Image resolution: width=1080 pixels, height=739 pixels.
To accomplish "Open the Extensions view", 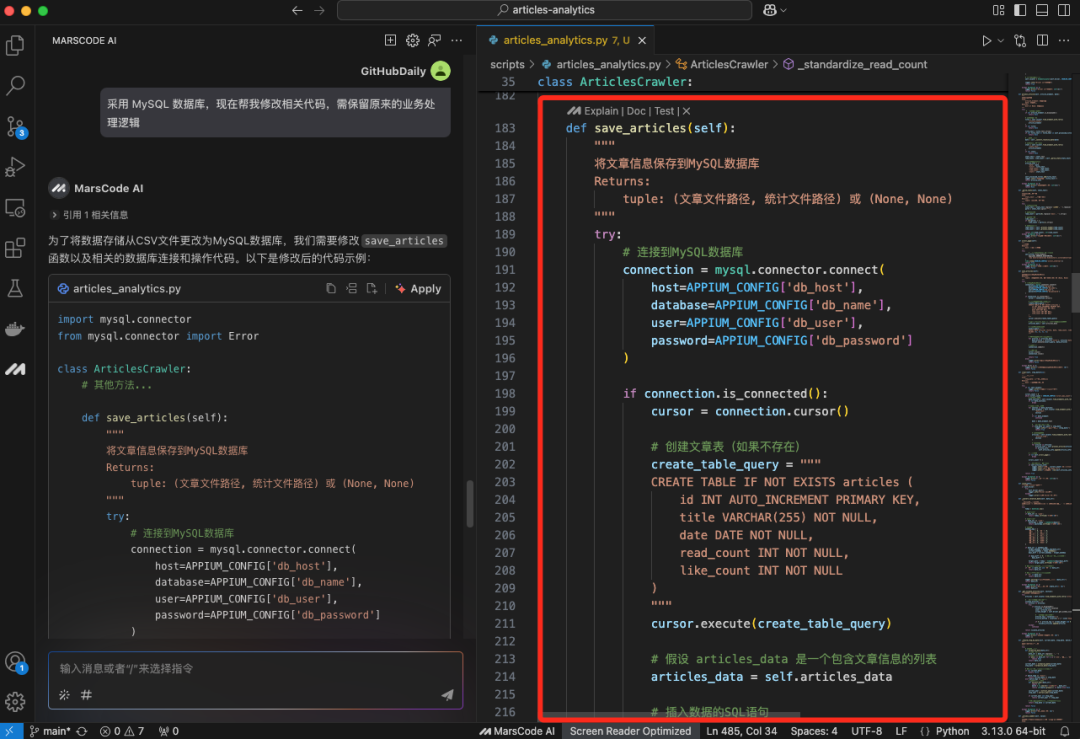I will pyautogui.click(x=15, y=248).
